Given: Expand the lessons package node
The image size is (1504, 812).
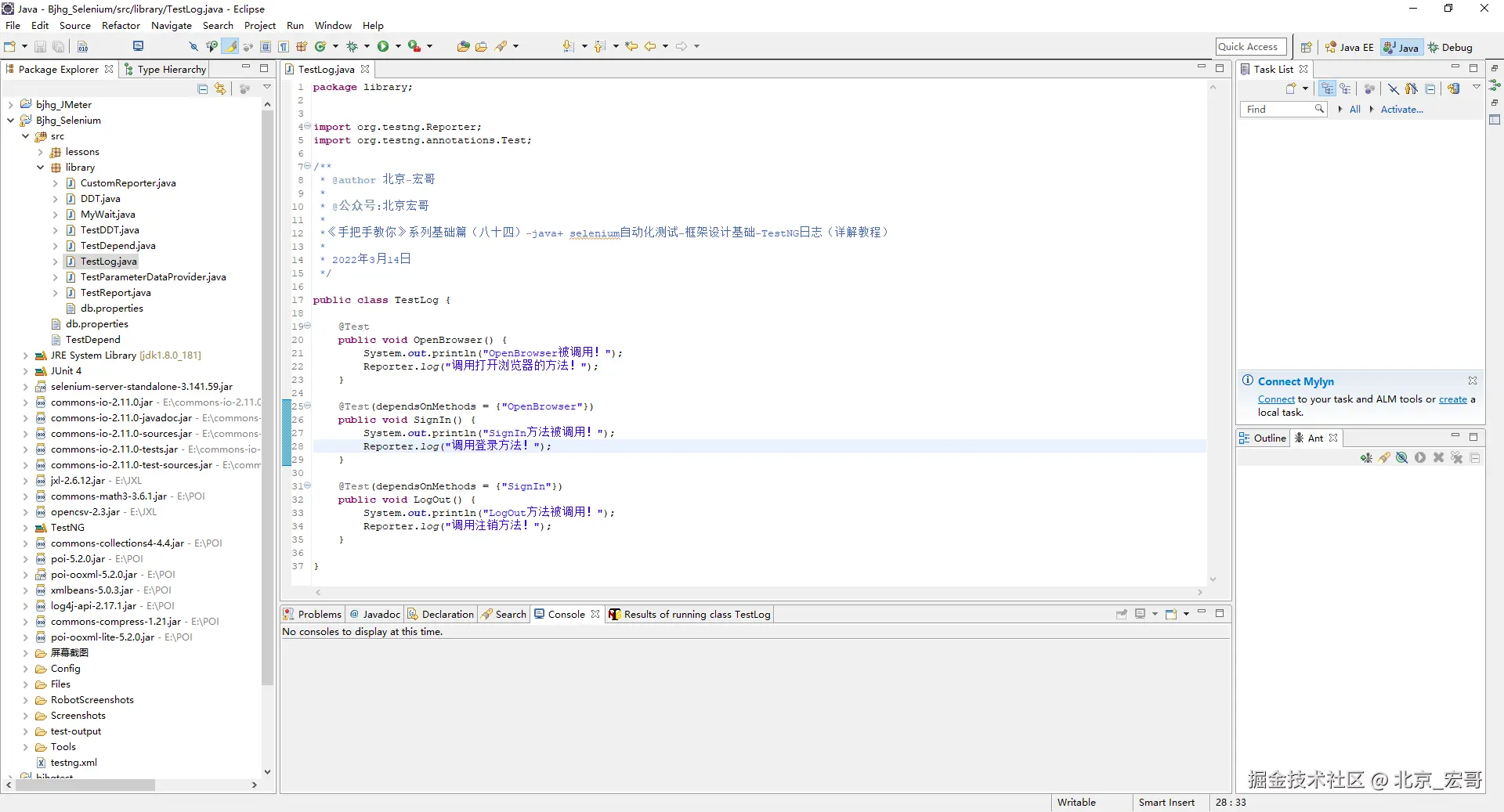Looking at the screenshot, I should click(x=41, y=152).
